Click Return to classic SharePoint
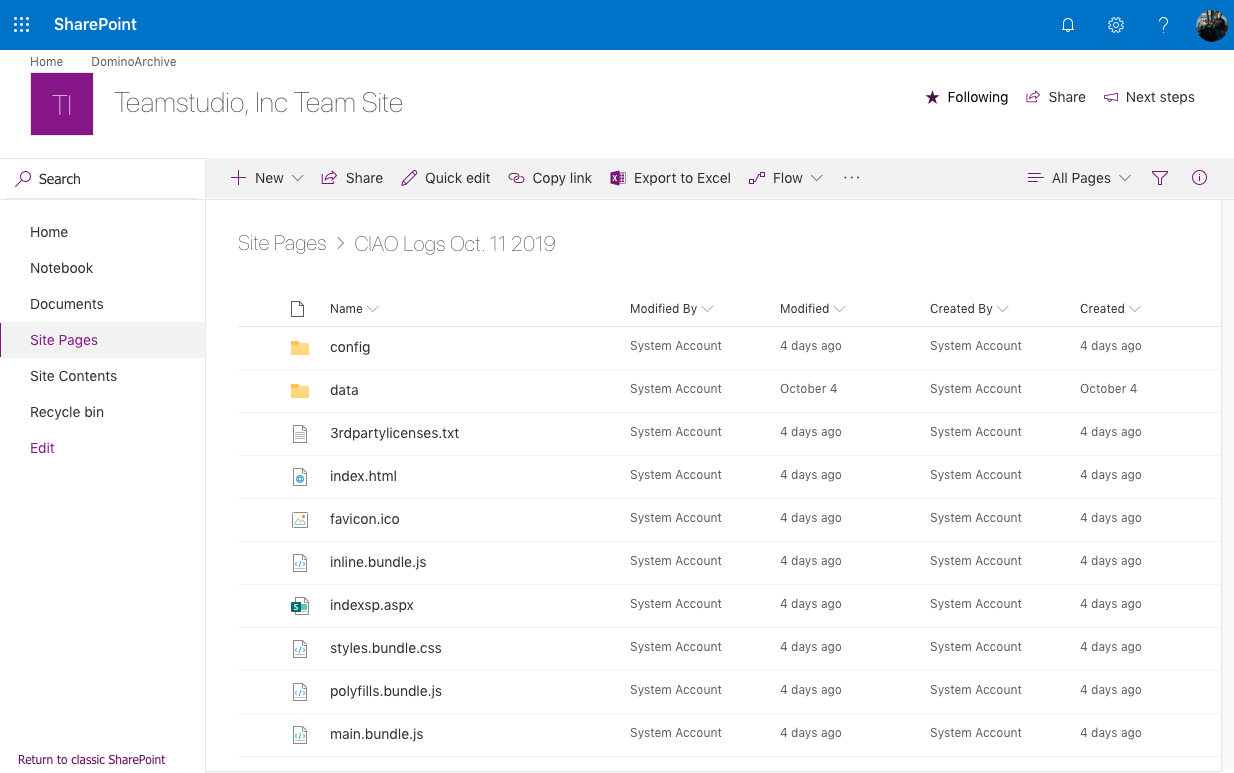 (x=91, y=759)
